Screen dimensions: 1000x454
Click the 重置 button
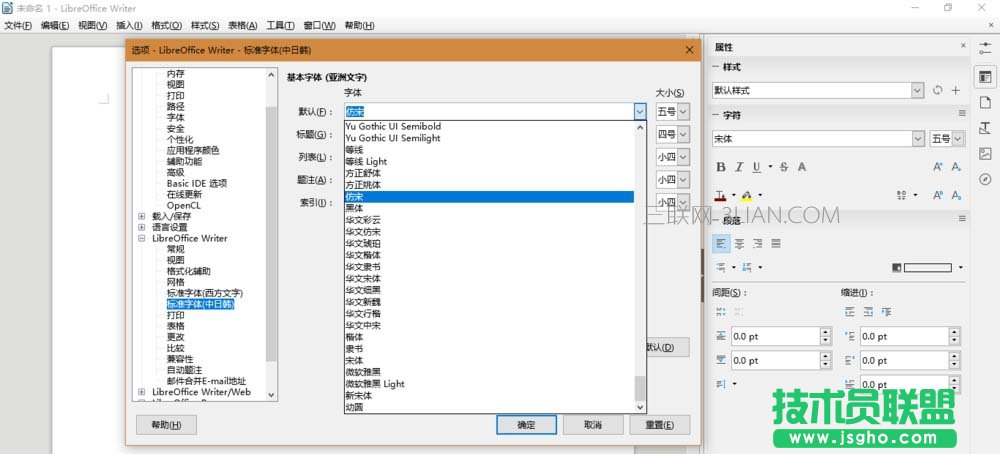tap(659, 425)
